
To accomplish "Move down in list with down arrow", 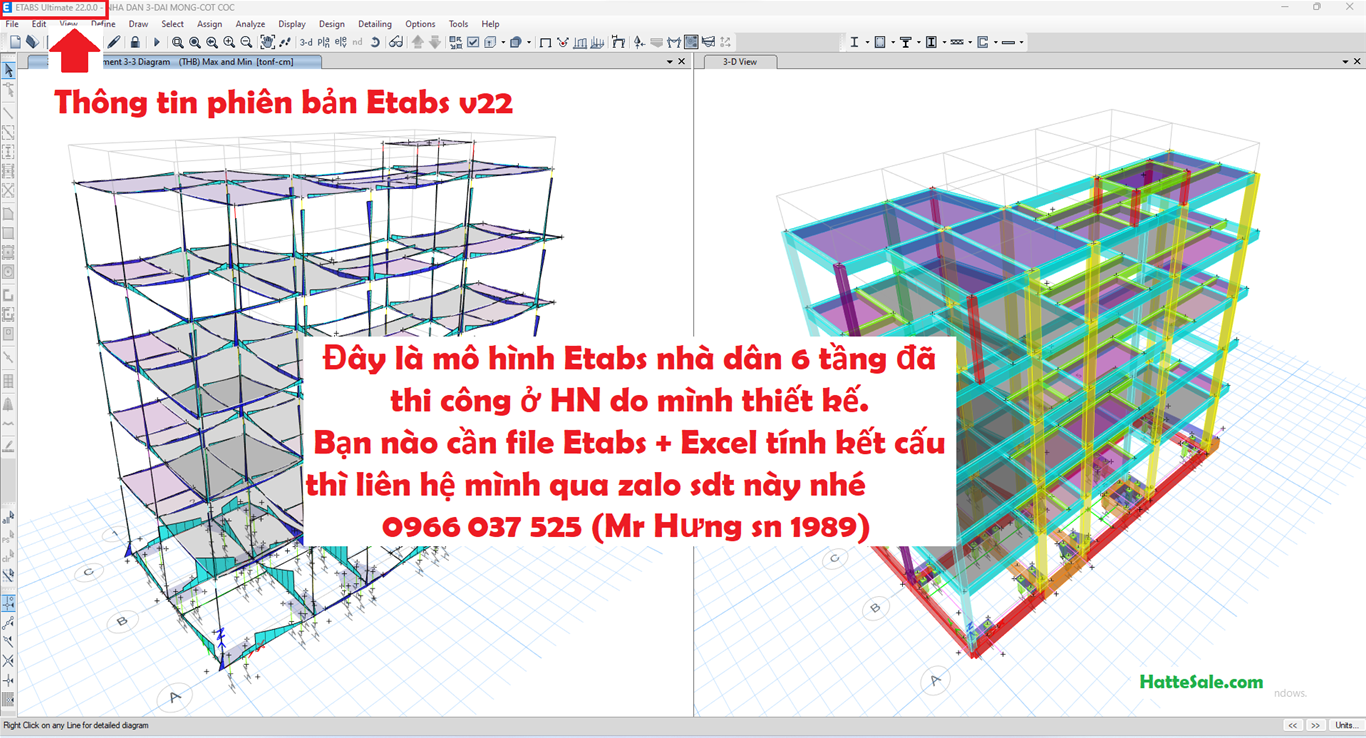I will coord(435,42).
